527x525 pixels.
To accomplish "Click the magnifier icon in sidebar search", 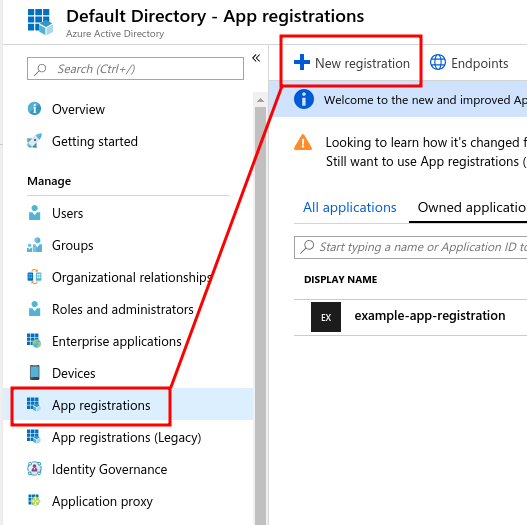I will [x=40, y=69].
